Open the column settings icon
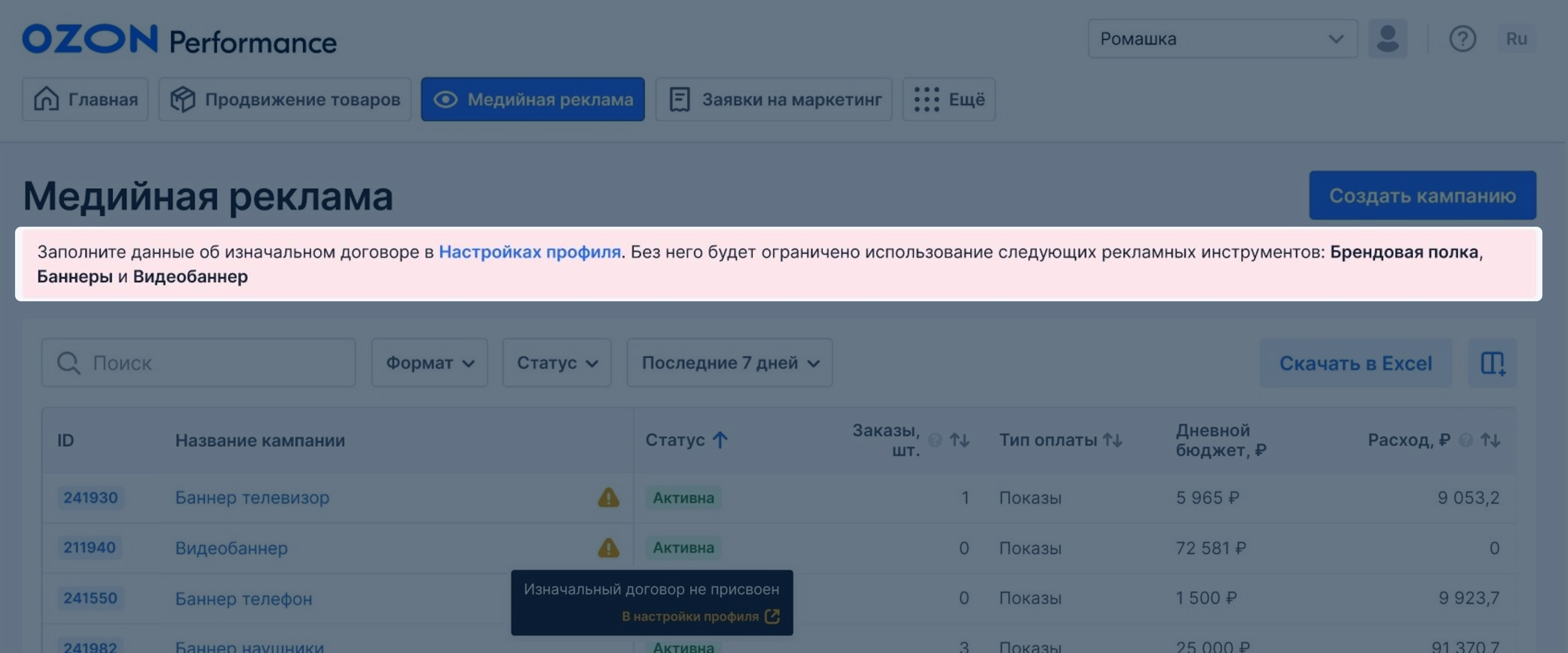 (1492, 363)
